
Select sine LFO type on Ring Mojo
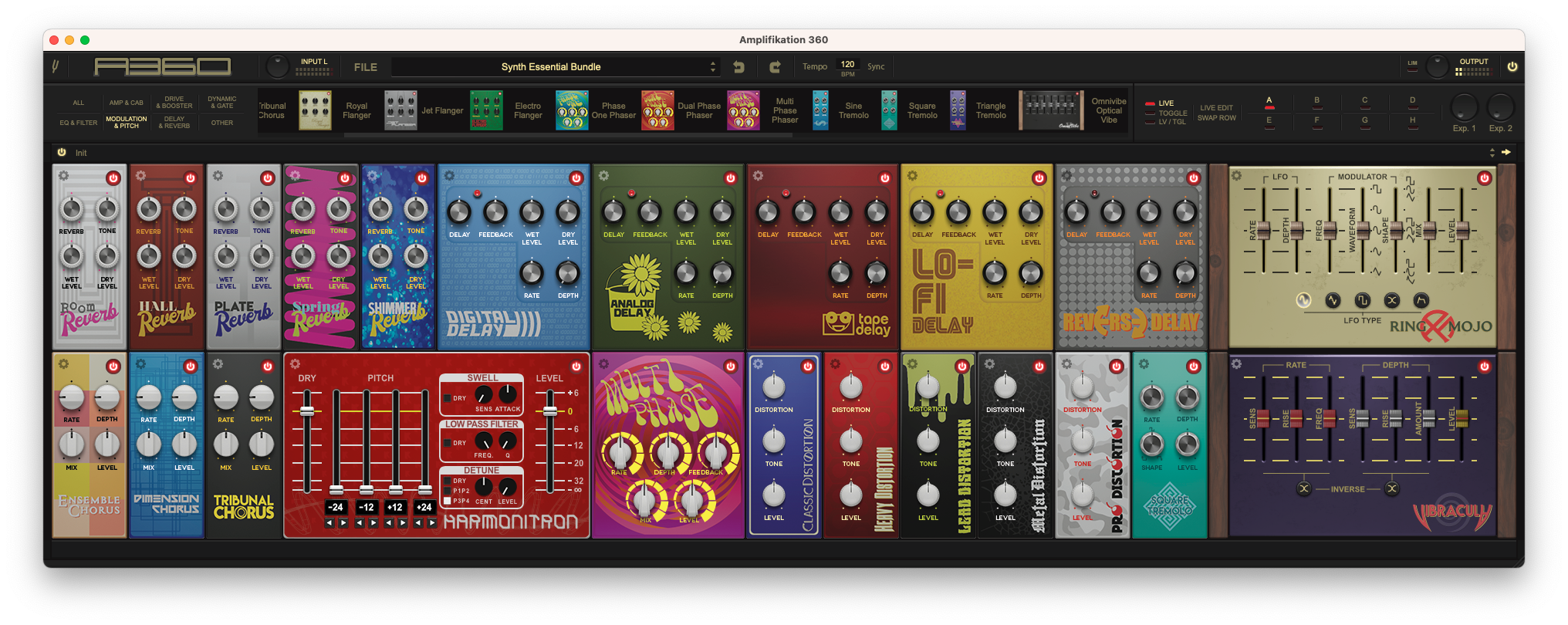1303,300
